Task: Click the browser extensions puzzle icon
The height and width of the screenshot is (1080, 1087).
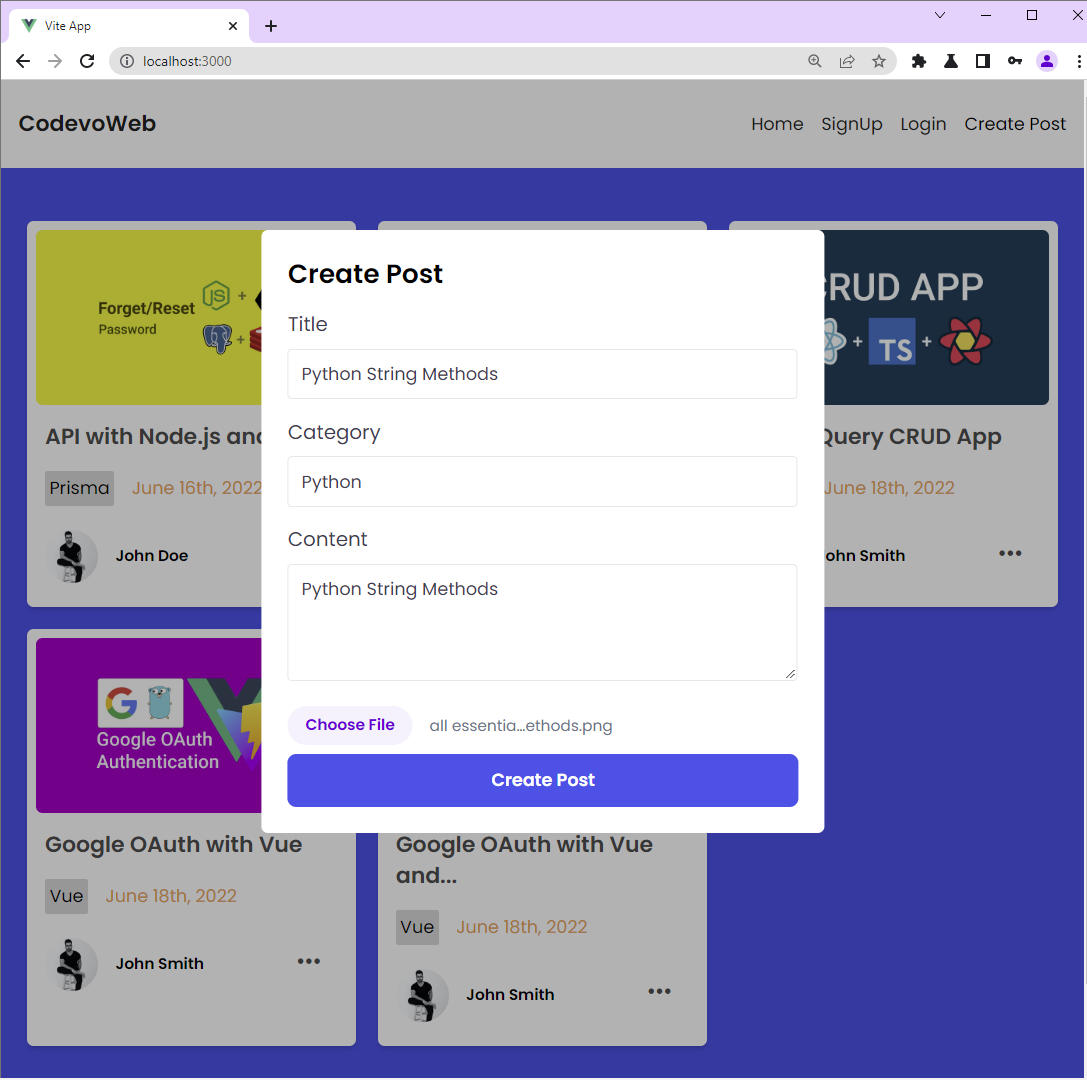Action: pos(918,61)
